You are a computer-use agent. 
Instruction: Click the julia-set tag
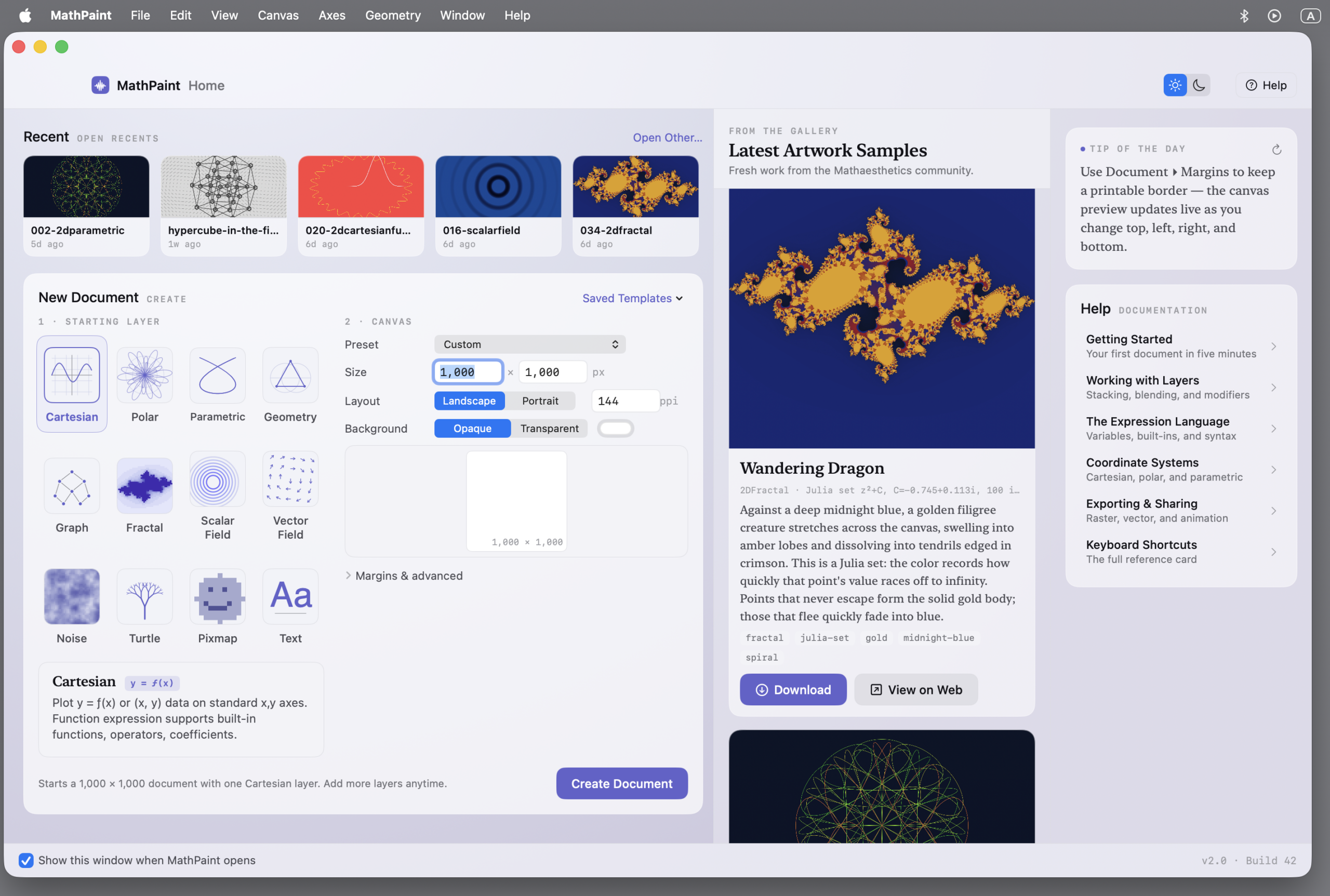(824, 638)
